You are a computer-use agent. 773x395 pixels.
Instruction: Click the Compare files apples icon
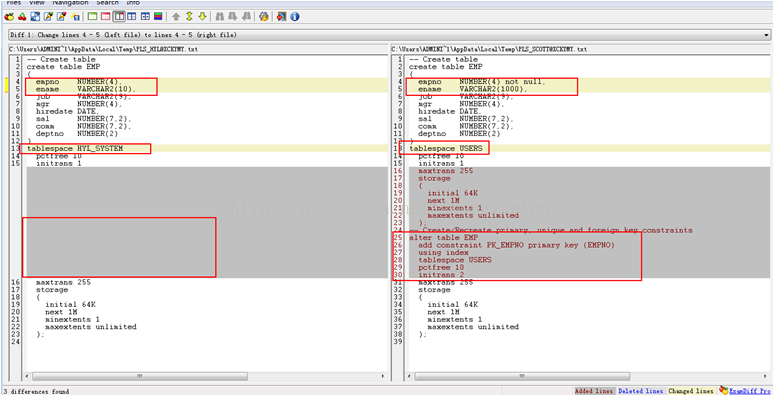tap(9, 17)
